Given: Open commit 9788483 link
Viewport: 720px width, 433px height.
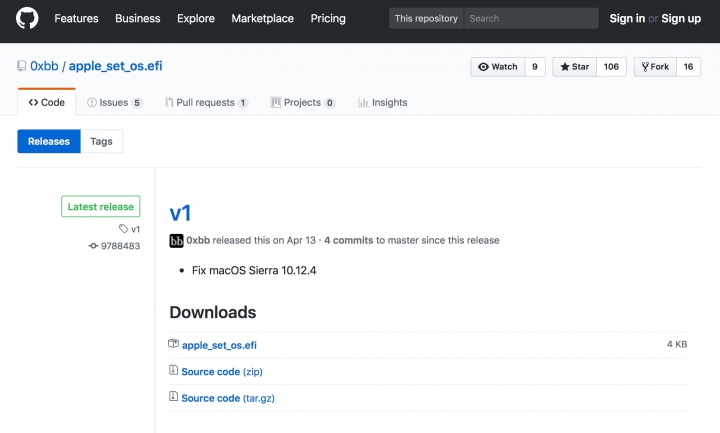Looking at the screenshot, I should tap(120, 246).
